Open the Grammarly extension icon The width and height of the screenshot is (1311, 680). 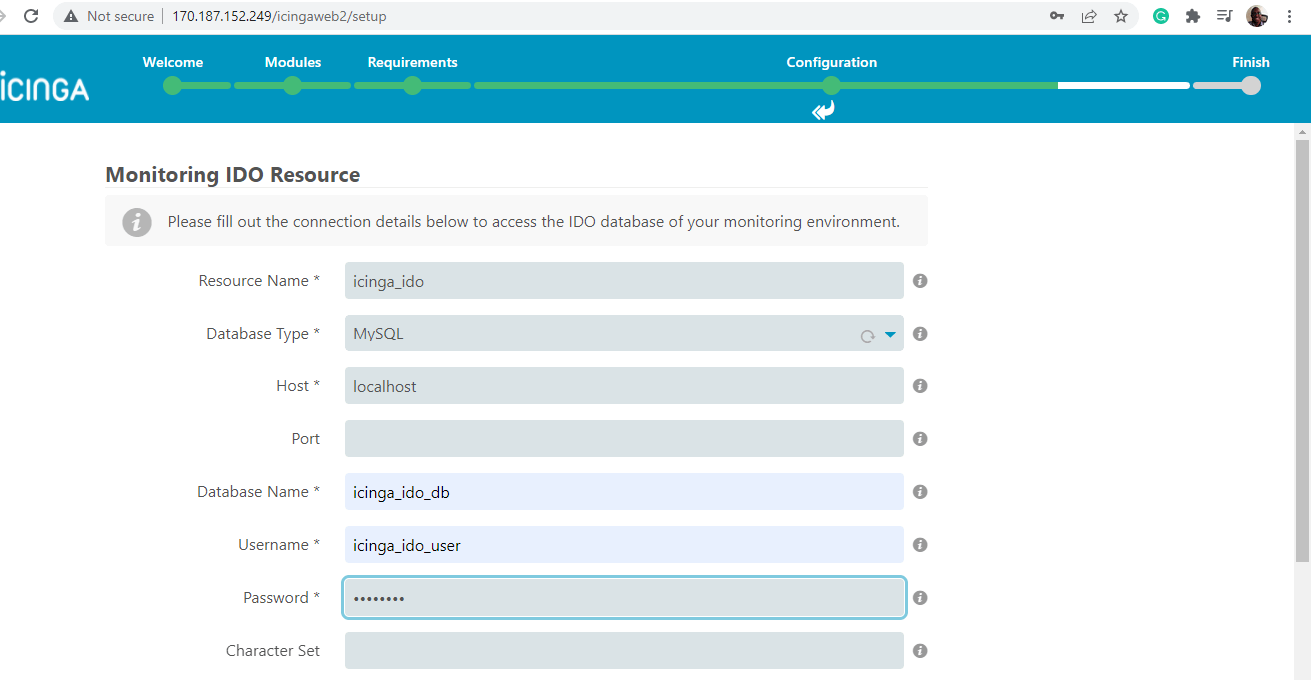tap(1161, 16)
